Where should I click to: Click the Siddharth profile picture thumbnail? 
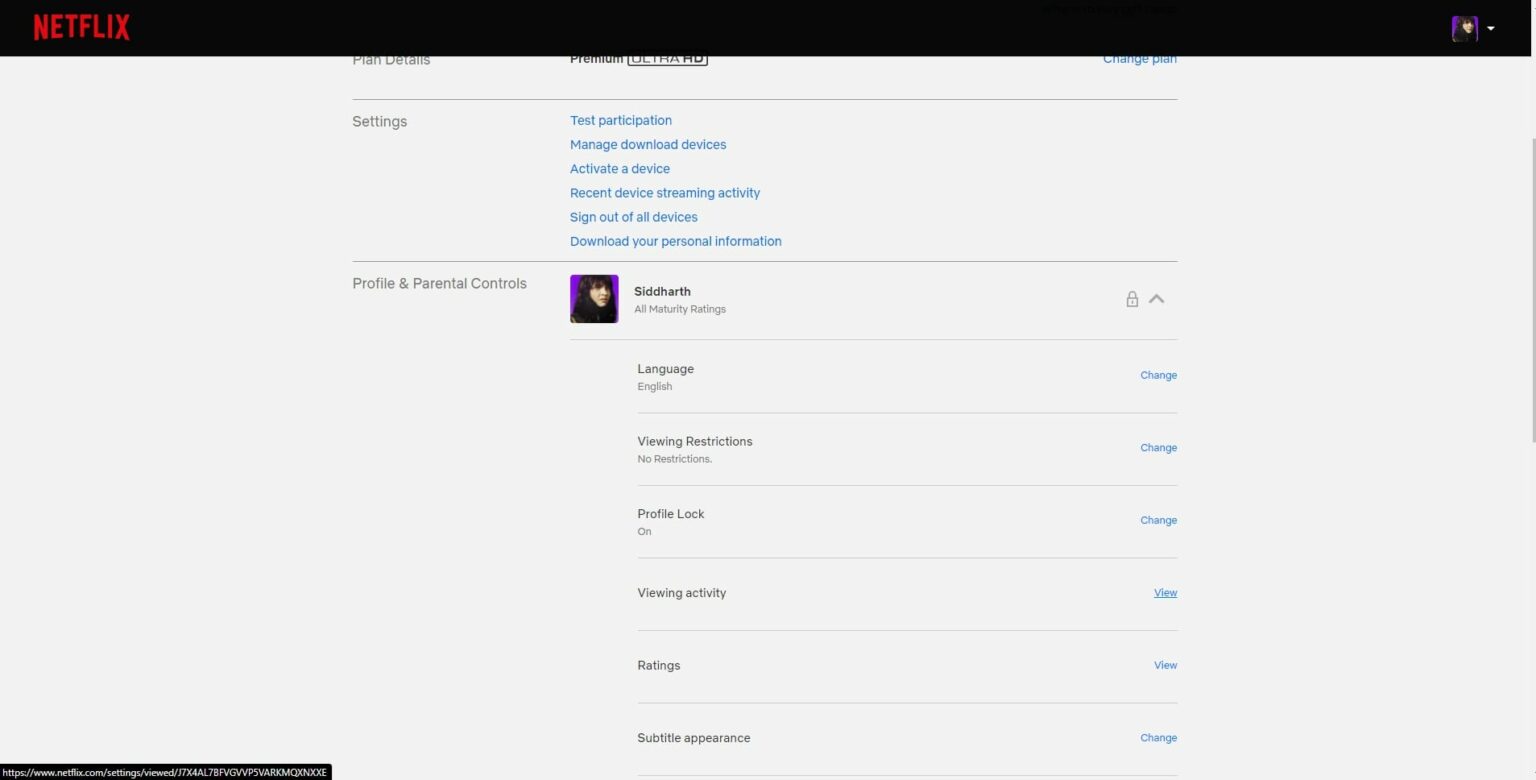coord(594,299)
